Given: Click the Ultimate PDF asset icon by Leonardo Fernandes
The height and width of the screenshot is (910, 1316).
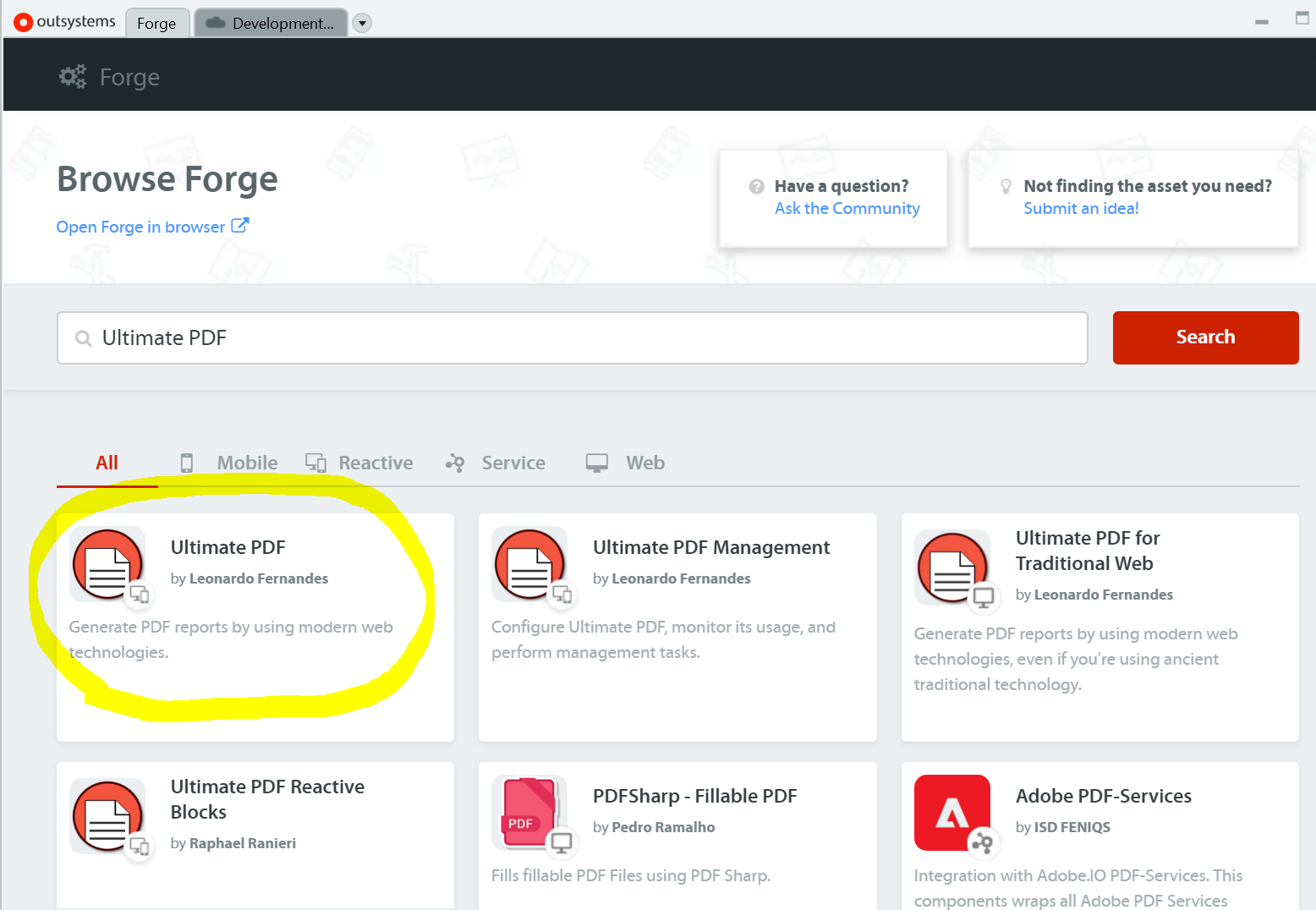Looking at the screenshot, I should tap(107, 564).
